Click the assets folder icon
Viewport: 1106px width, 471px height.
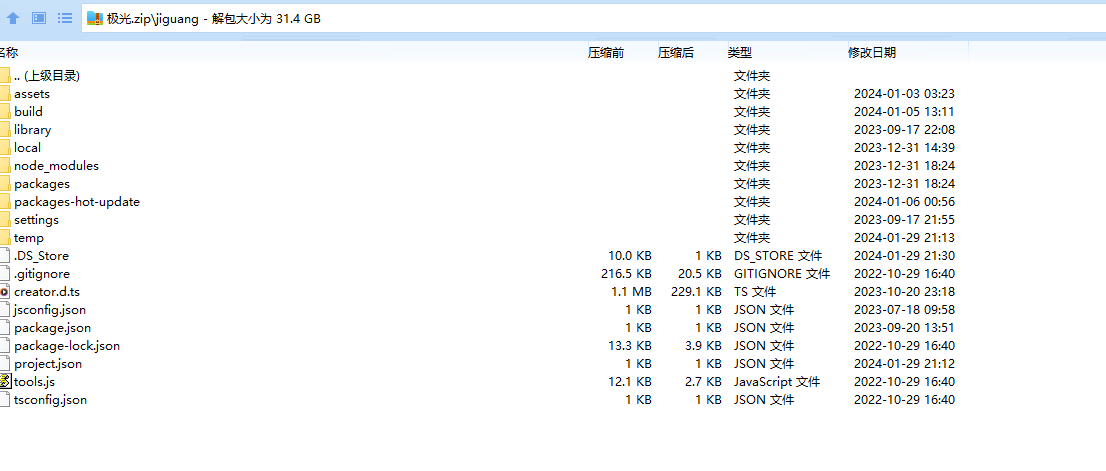tap(5, 93)
